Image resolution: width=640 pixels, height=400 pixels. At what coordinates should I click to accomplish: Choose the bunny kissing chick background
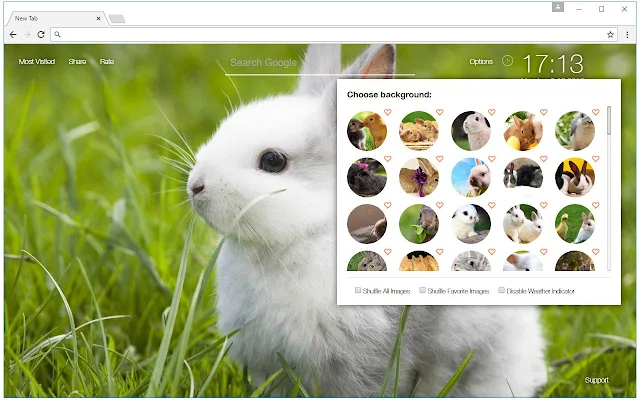(x=367, y=131)
